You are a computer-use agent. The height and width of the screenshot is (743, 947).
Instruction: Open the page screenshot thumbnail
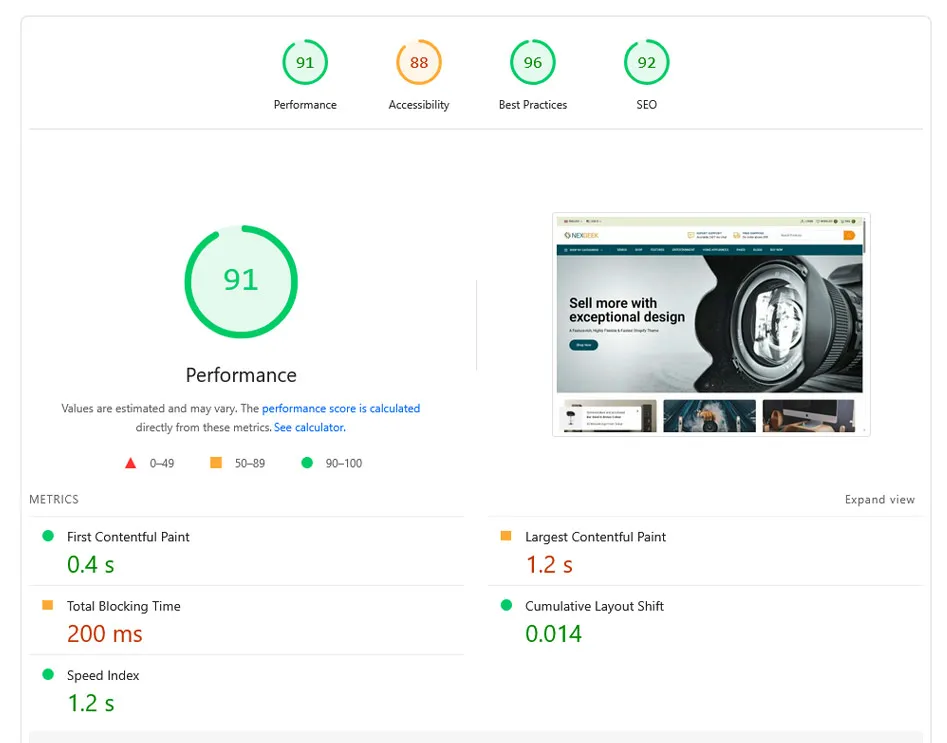(x=711, y=323)
